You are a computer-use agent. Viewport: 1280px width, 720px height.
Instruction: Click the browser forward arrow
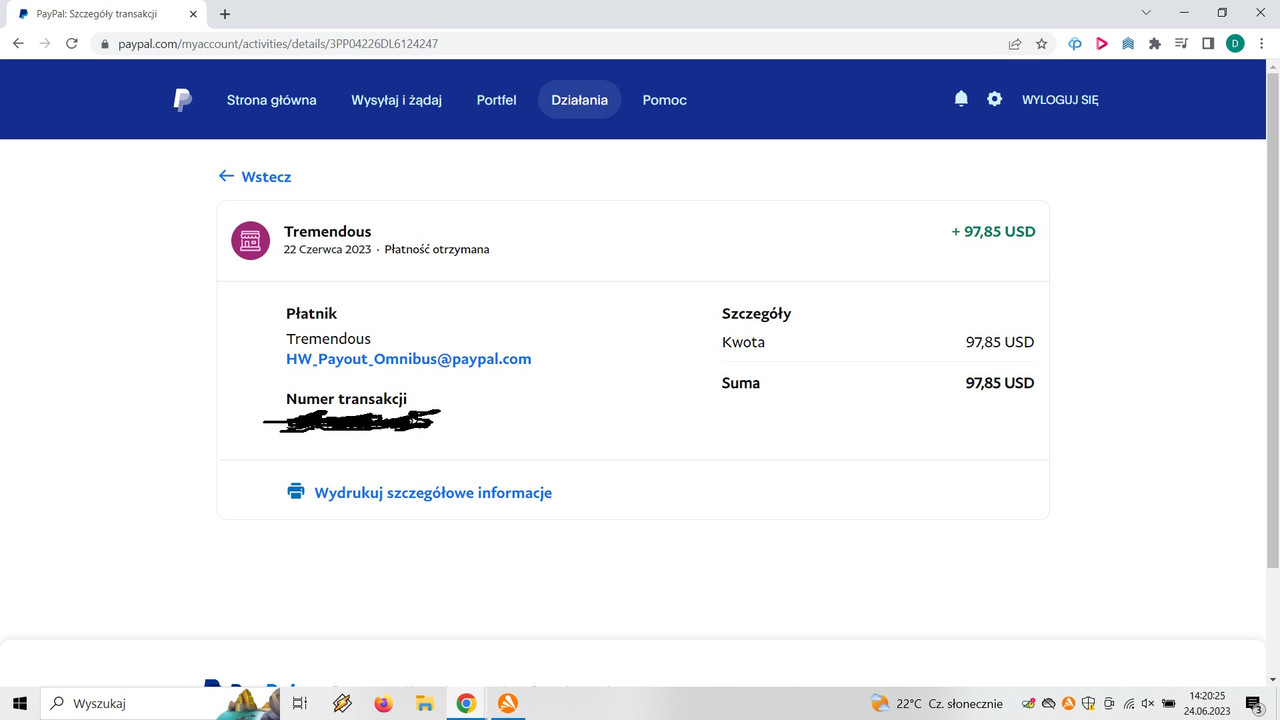[x=45, y=44]
